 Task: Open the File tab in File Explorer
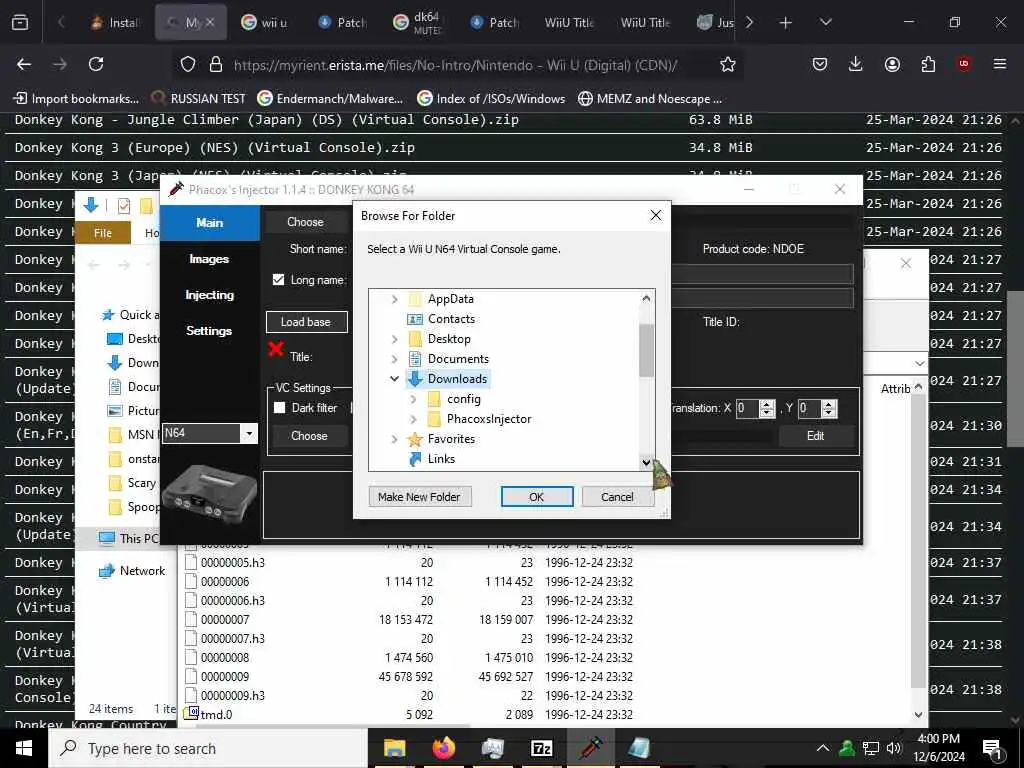point(103,233)
